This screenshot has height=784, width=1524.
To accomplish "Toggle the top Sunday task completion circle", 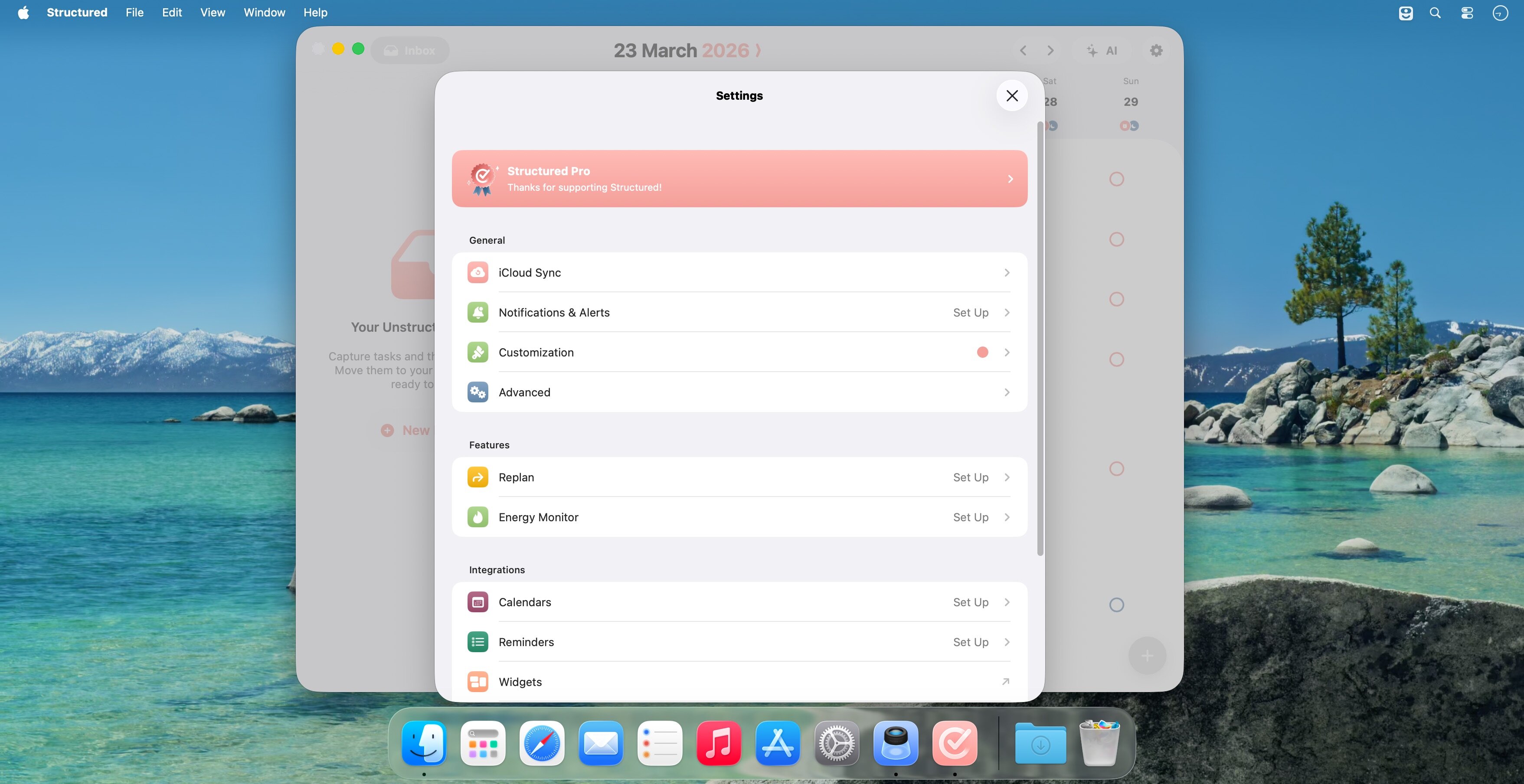I will click(1116, 179).
